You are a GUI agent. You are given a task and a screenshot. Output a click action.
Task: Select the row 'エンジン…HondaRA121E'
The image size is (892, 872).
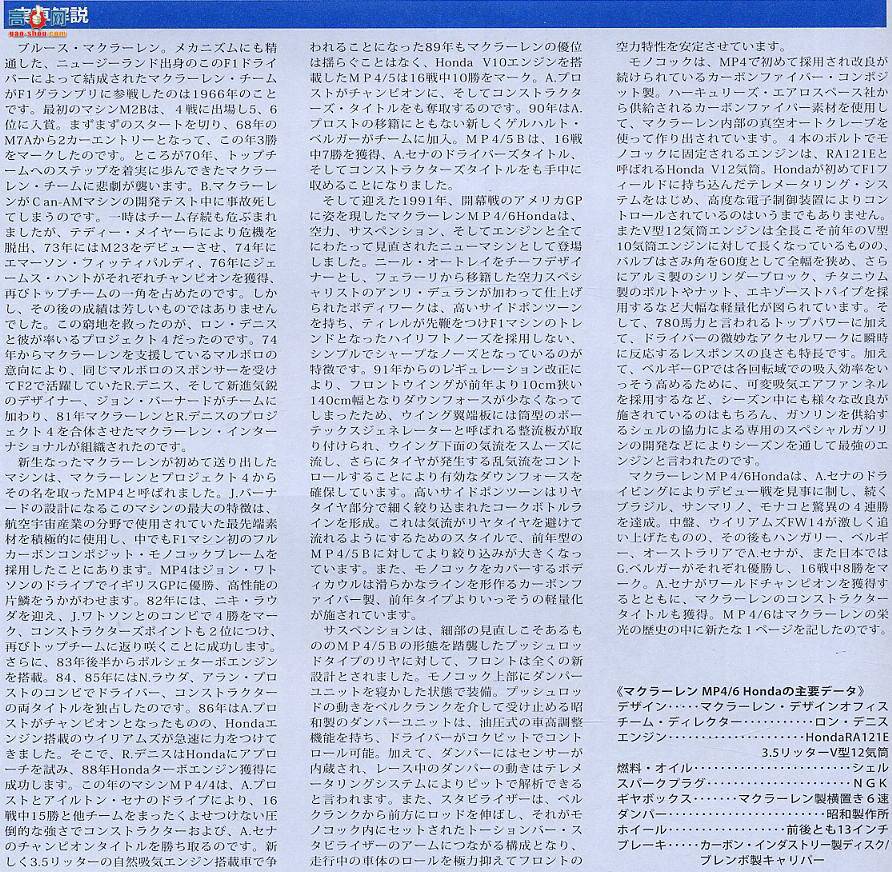point(753,737)
